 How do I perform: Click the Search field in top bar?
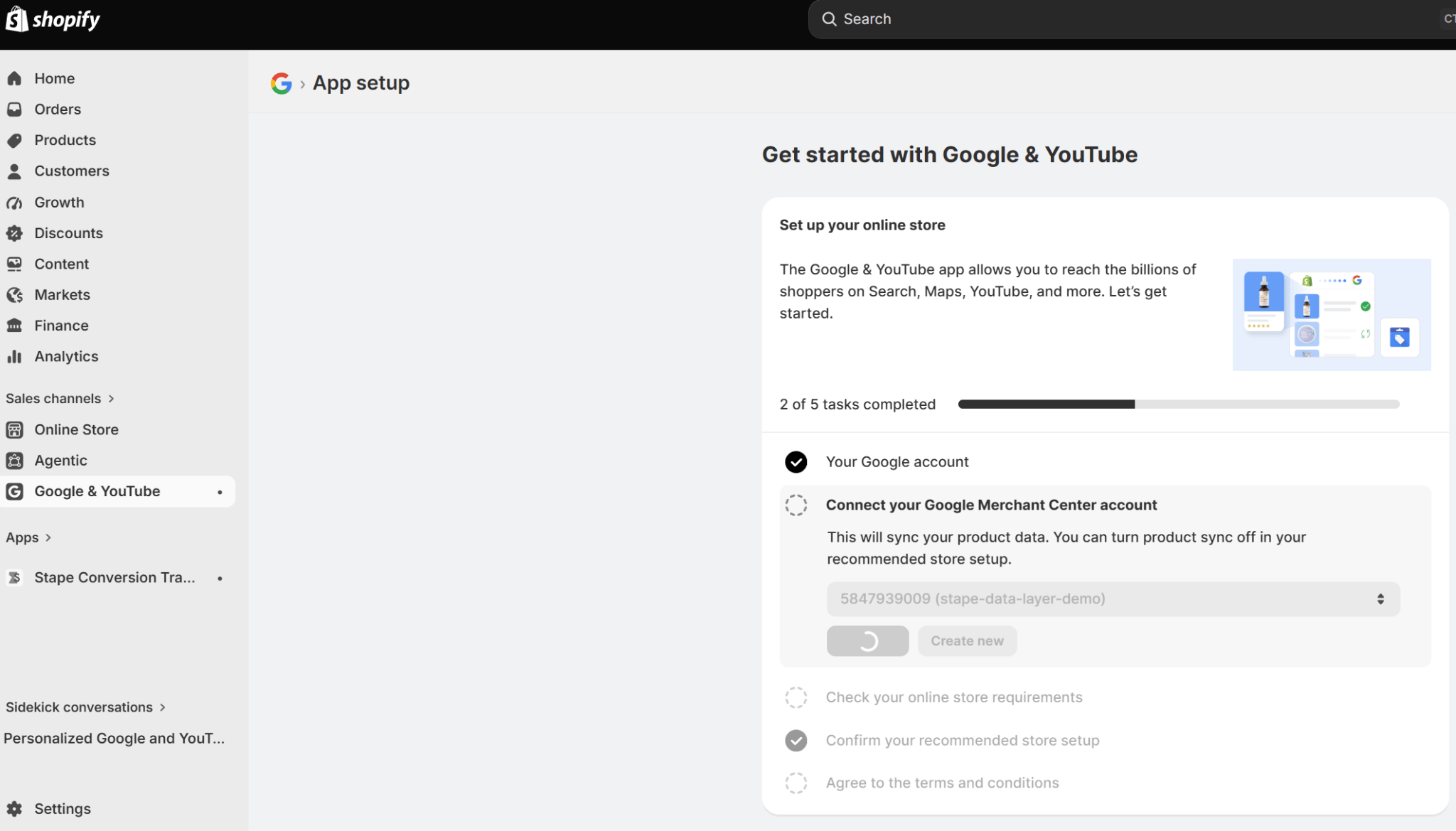pos(1132,19)
